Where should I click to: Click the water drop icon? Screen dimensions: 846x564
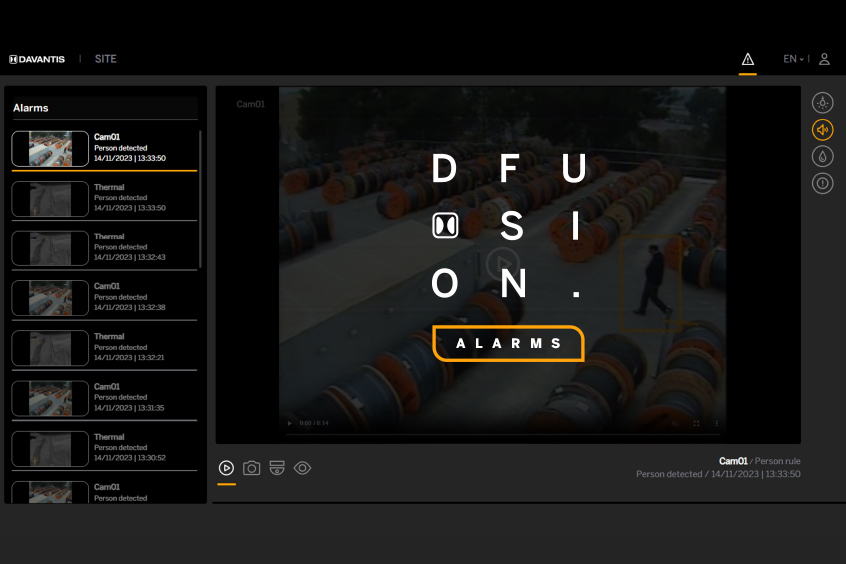pos(822,157)
